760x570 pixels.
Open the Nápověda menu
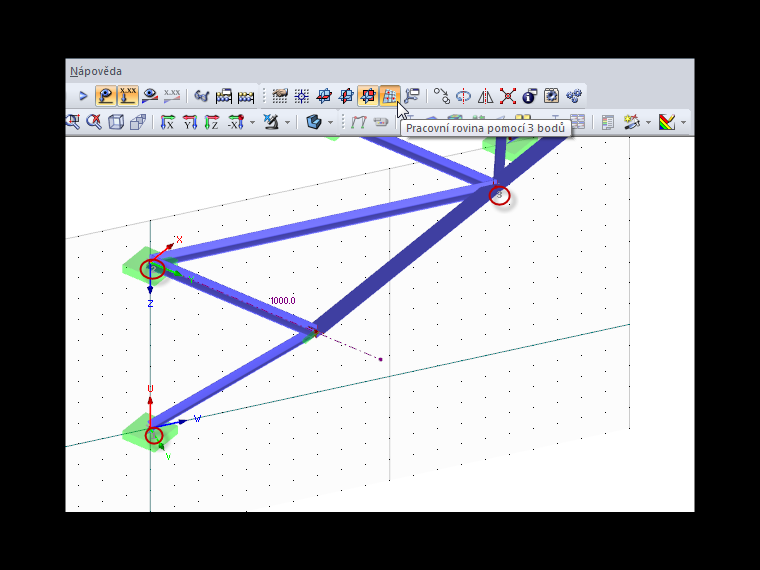point(95,71)
